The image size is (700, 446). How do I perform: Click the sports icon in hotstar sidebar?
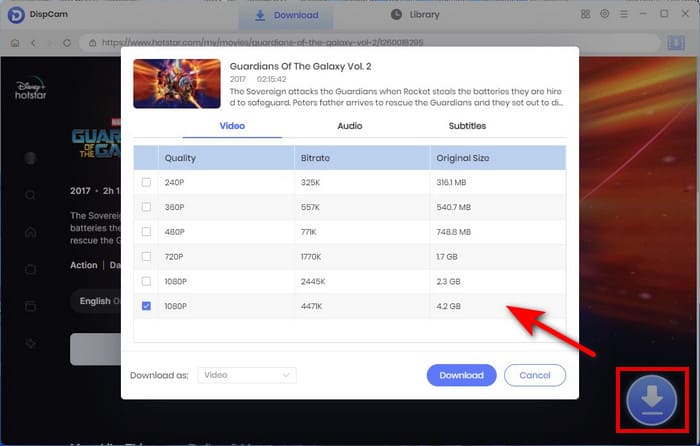(x=30, y=343)
